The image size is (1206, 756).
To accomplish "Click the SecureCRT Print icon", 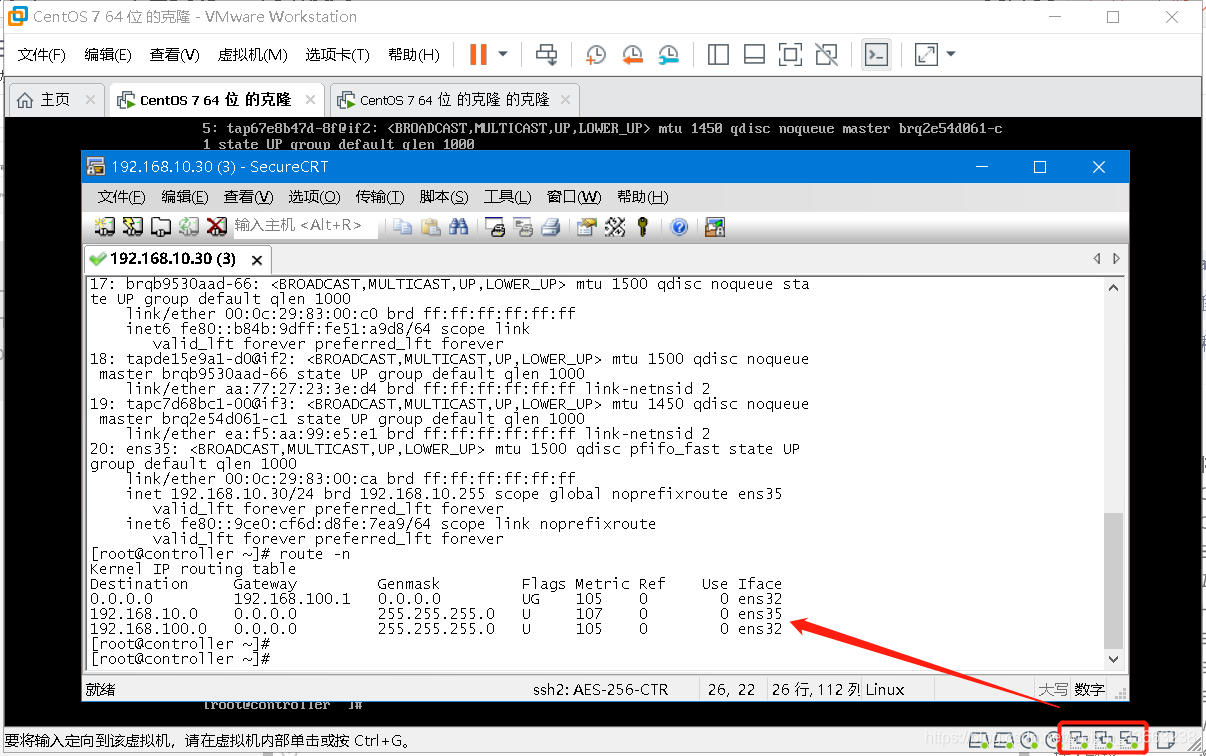I will [x=550, y=227].
